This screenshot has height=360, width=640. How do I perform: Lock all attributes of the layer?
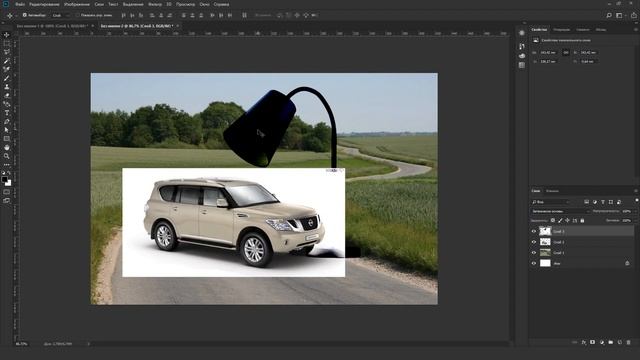point(582,220)
